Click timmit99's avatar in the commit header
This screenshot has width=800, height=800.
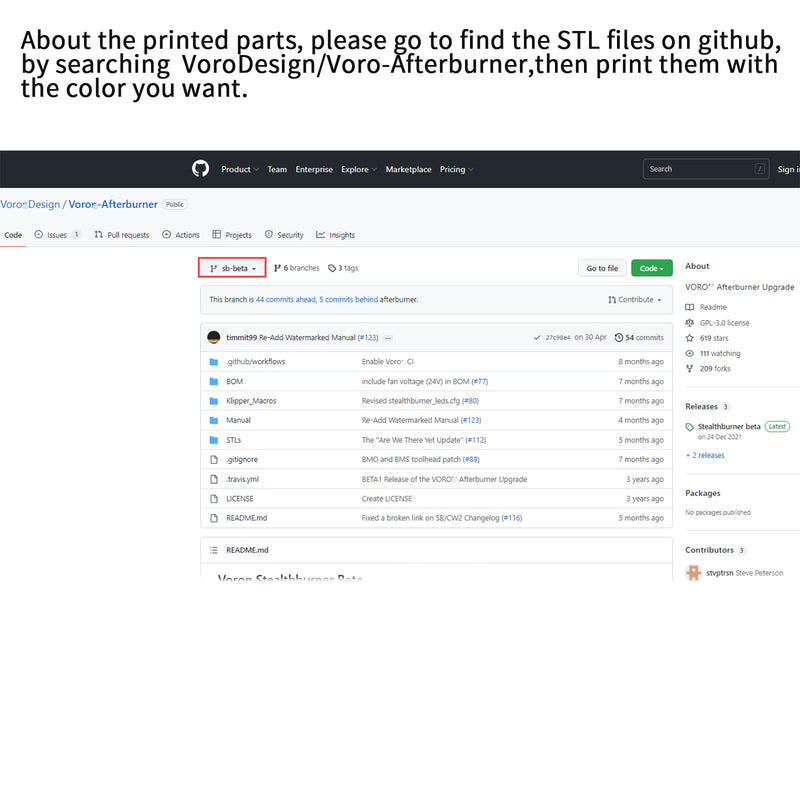pyautogui.click(x=214, y=337)
